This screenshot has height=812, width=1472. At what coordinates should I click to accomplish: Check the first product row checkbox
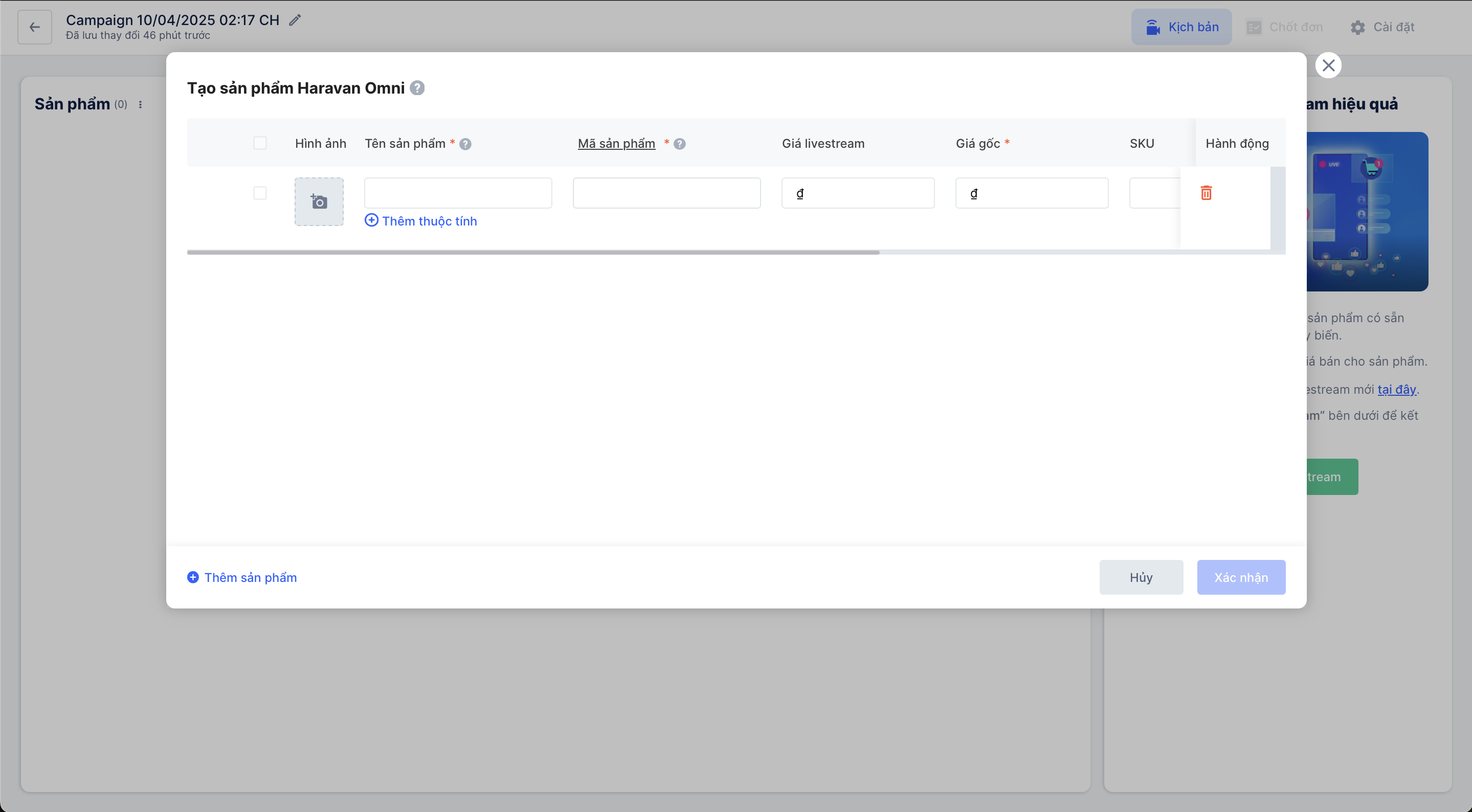[260, 193]
